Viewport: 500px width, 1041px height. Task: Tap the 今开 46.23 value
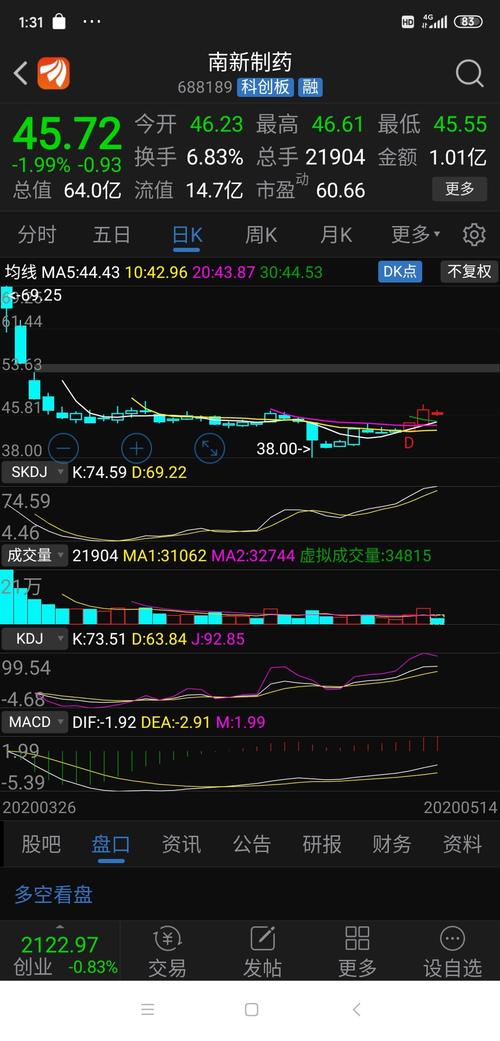tap(216, 124)
